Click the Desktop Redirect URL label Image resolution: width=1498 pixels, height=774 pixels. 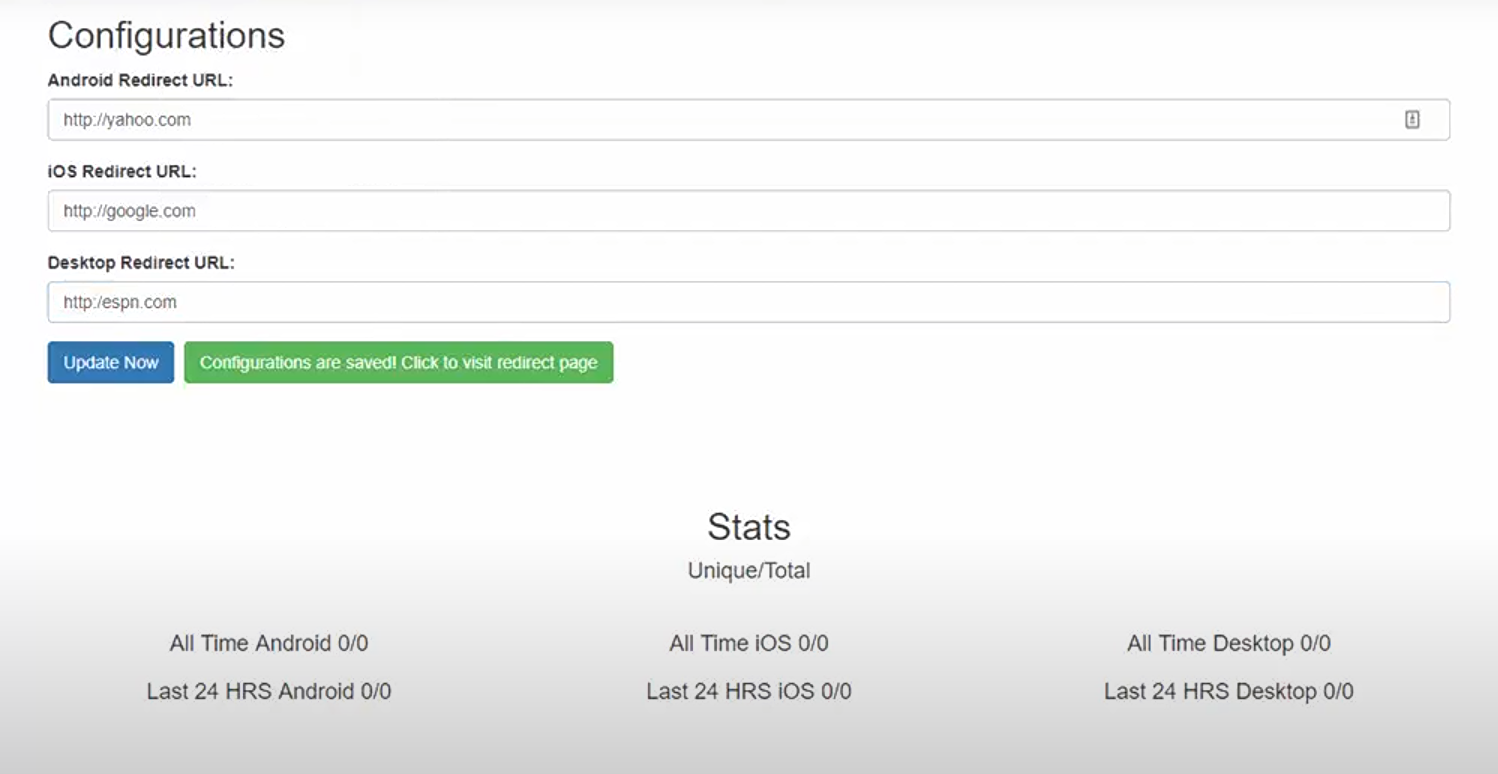[x=141, y=263]
